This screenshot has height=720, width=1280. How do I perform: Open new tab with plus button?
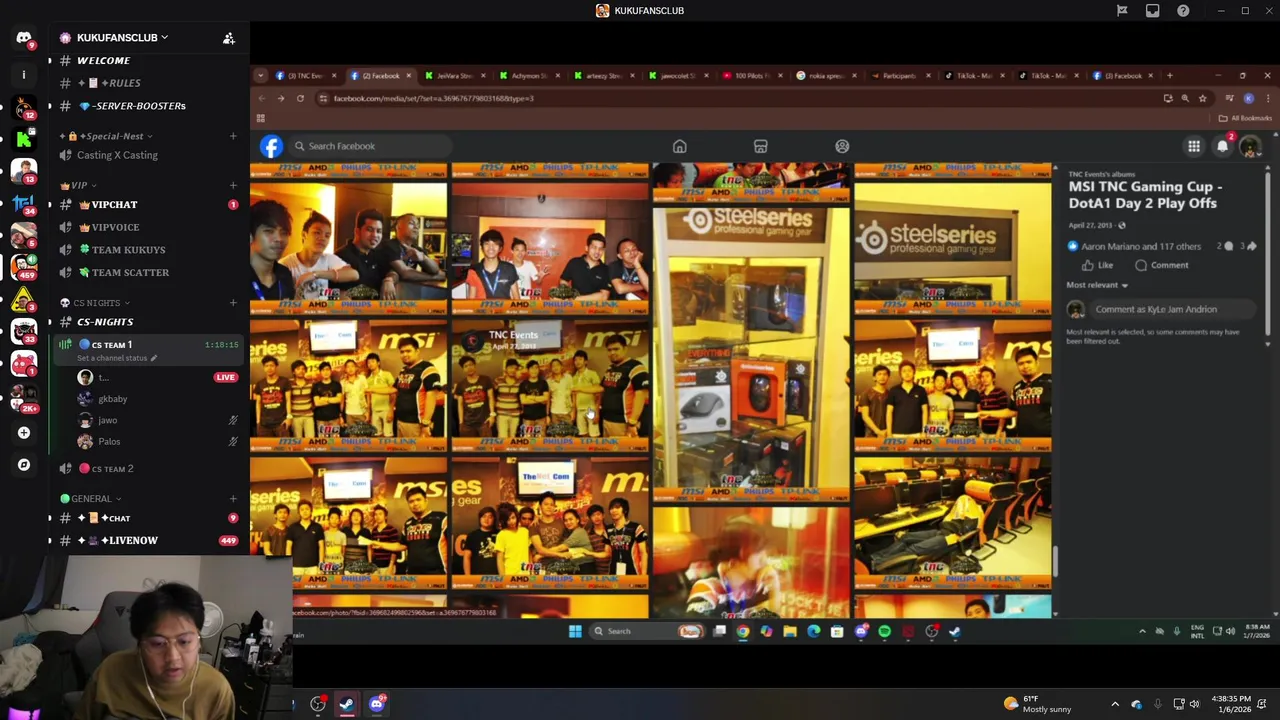pyautogui.click(x=1169, y=75)
